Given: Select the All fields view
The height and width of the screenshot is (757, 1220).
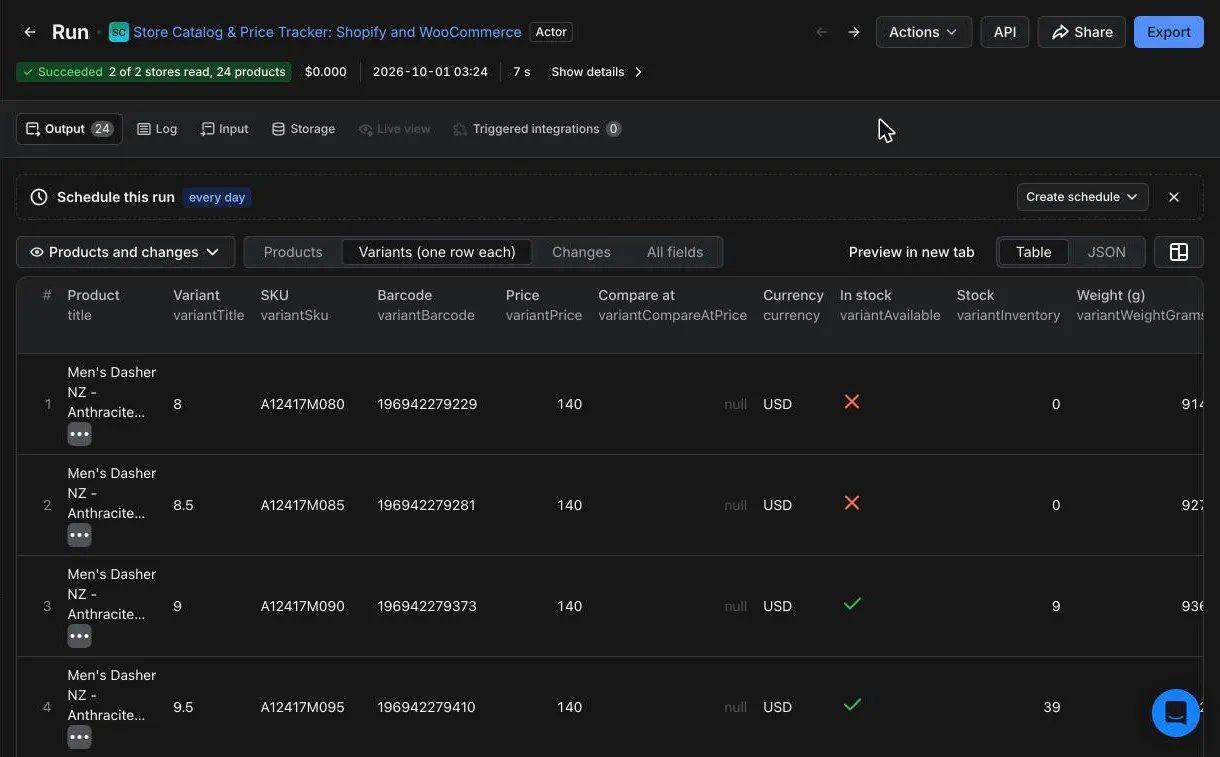Looking at the screenshot, I should [x=675, y=252].
